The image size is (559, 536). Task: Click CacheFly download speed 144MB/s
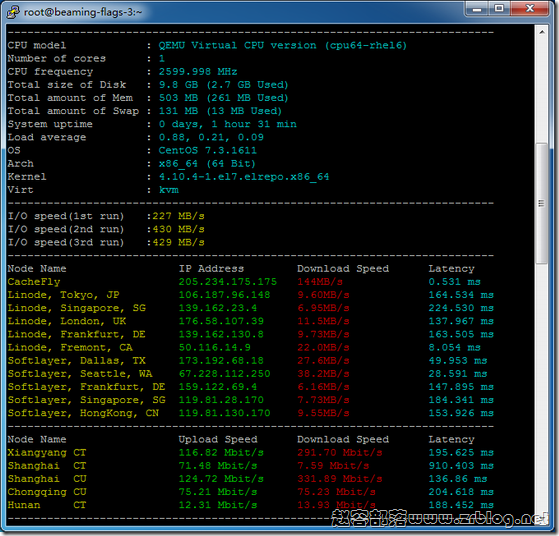point(320,282)
